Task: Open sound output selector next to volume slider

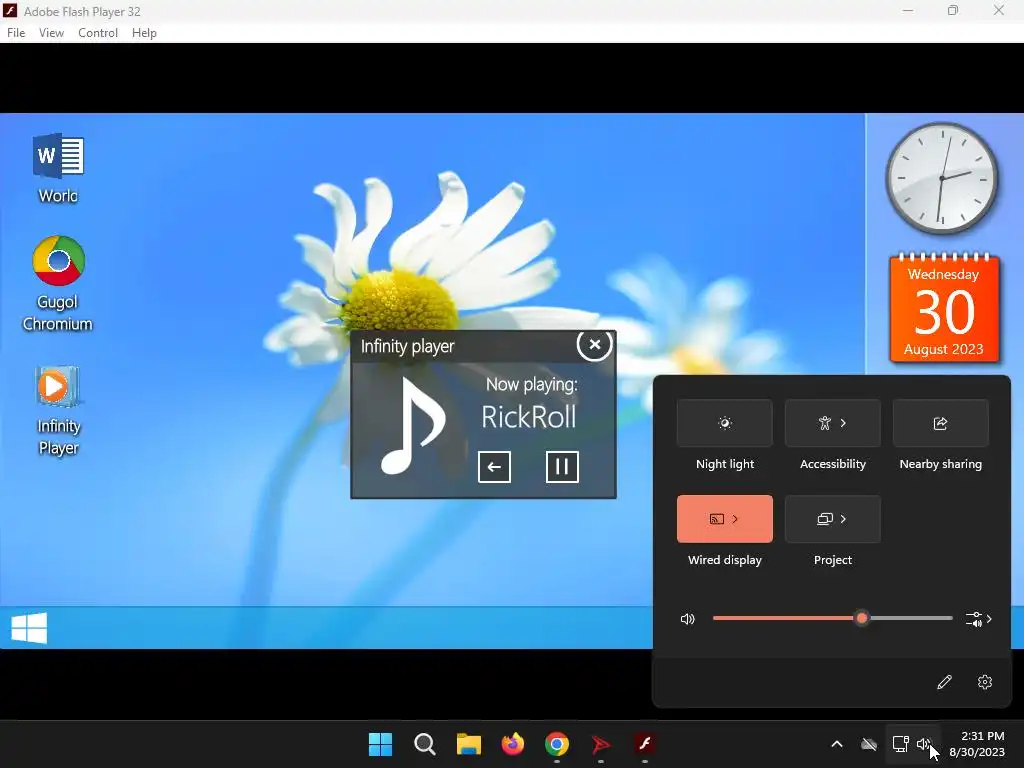Action: (978, 619)
